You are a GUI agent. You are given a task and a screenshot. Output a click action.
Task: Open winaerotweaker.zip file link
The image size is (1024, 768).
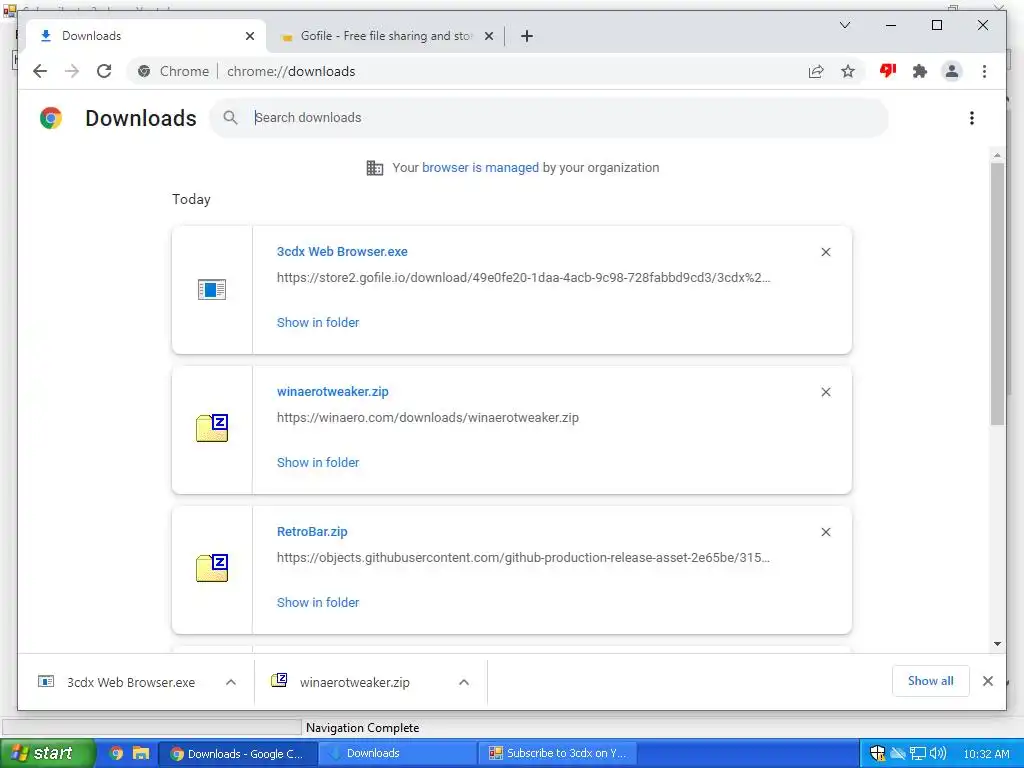[332, 392]
